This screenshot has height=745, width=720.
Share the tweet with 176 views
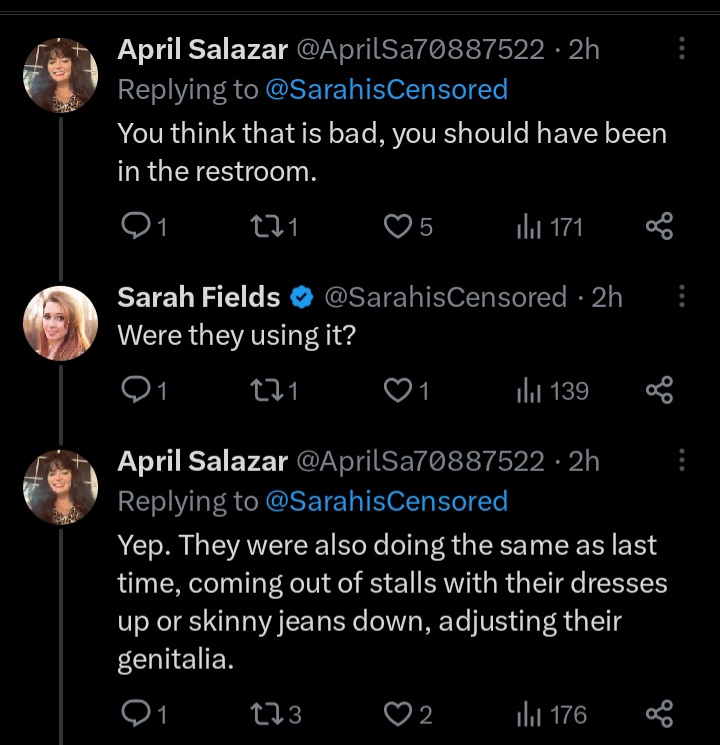pyautogui.click(x=659, y=714)
